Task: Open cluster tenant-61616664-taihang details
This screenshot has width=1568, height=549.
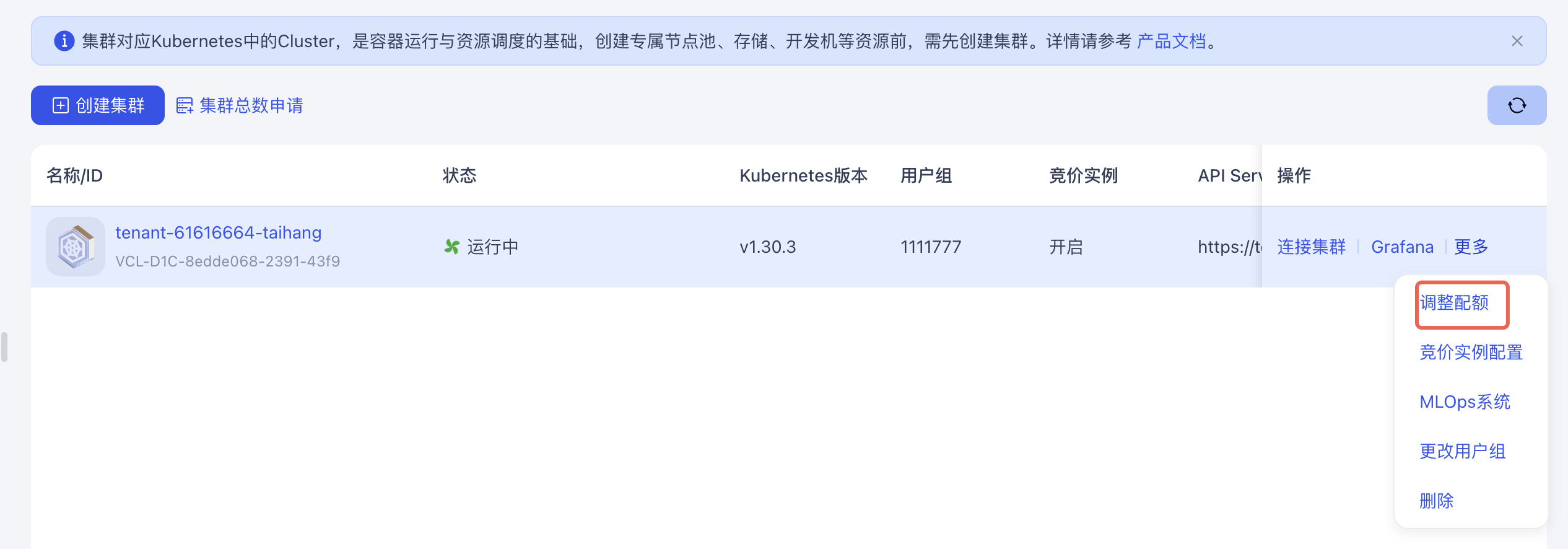Action: (x=218, y=233)
